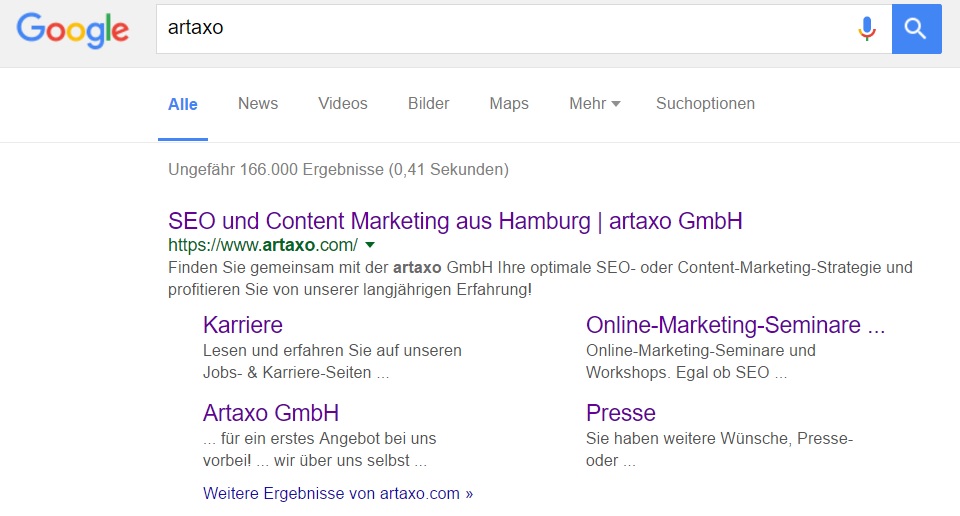Image resolution: width=960 pixels, height=516 pixels.
Task: Open the Karriere sitelink
Action: (243, 325)
